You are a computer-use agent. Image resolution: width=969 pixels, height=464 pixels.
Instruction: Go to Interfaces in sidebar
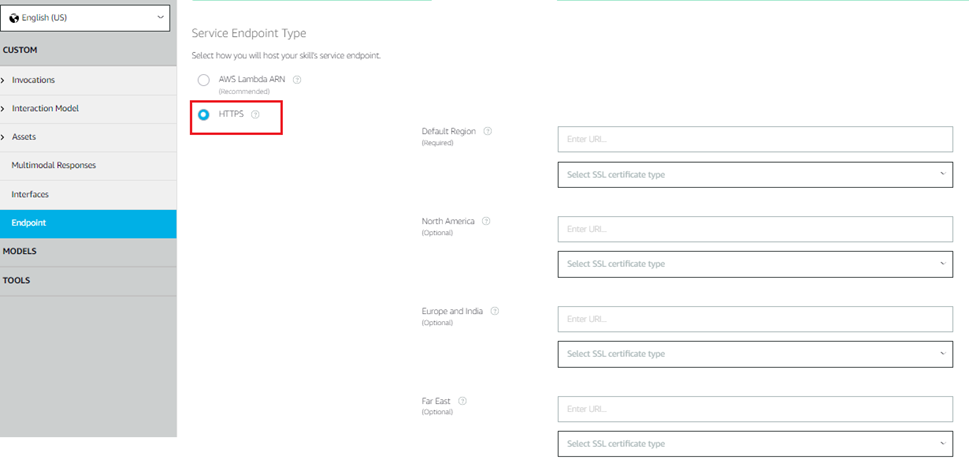(30, 194)
